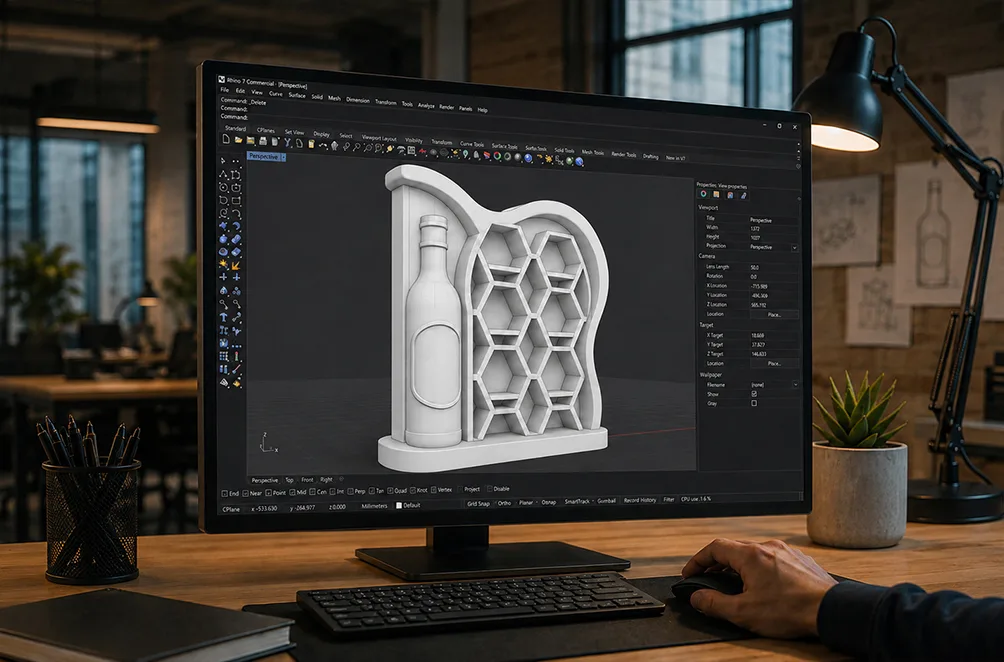Select the Cut scissors icon
This screenshot has width=1004, height=662.
pyautogui.click(x=287, y=142)
